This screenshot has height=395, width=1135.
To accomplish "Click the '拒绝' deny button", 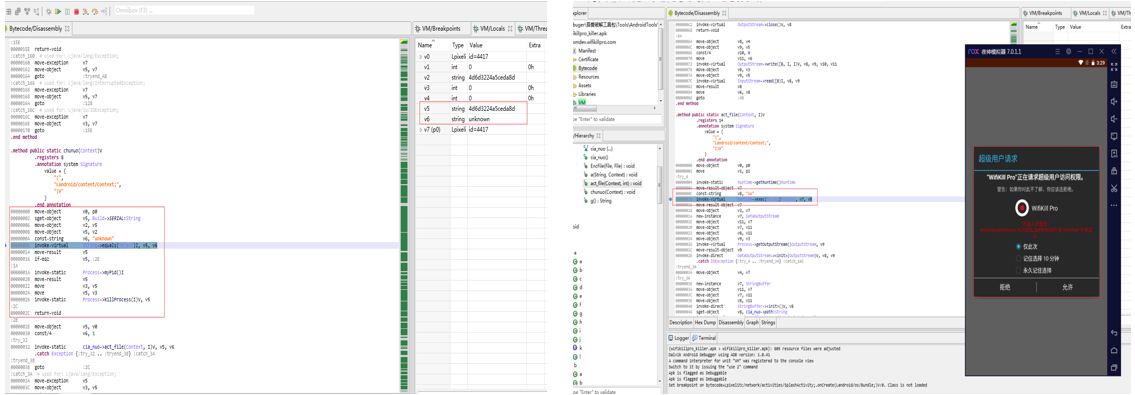I will [1005, 287].
